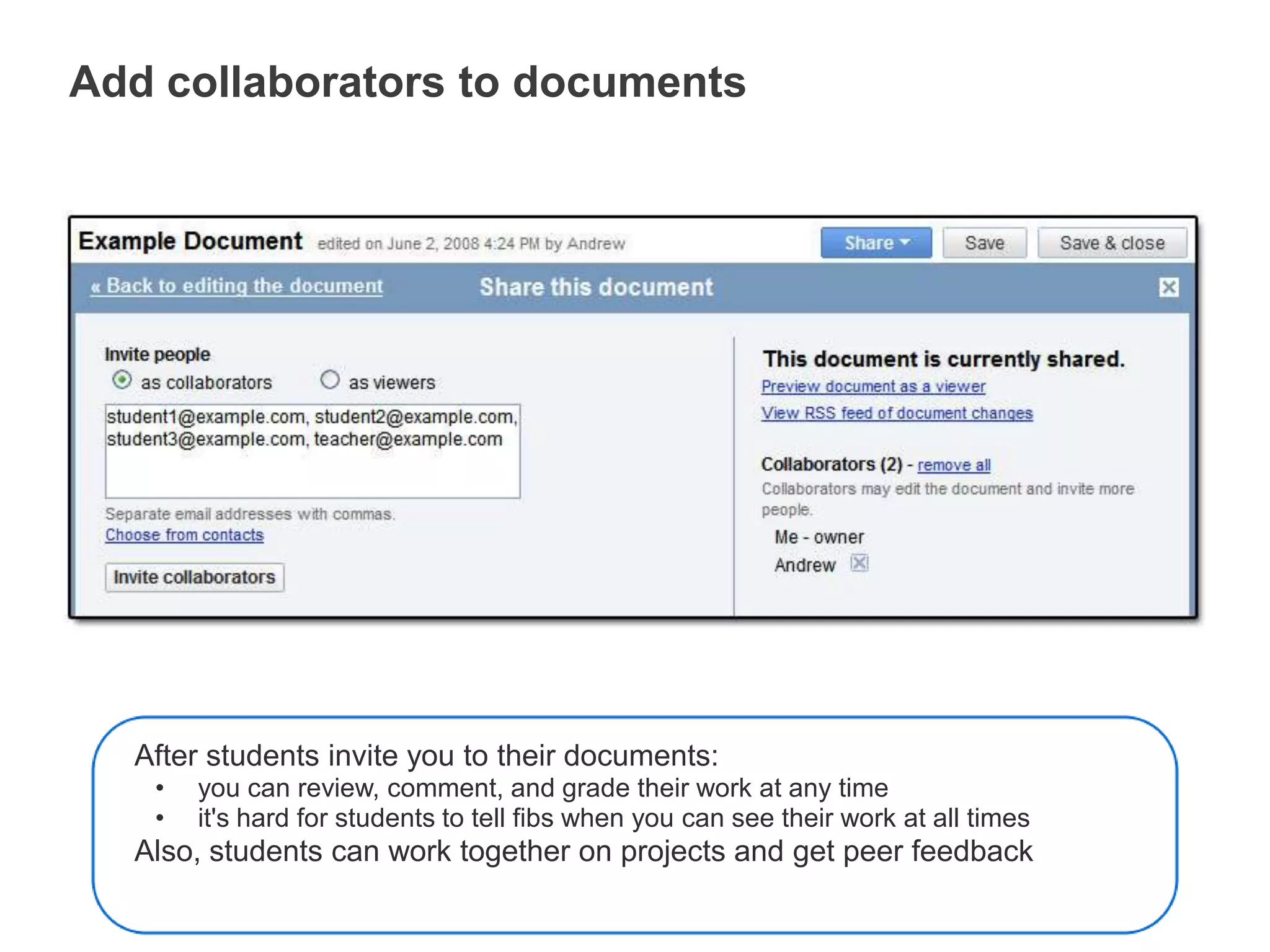Viewport: 1270px width, 952px height.
Task: Go back to editing the document
Action: [237, 286]
